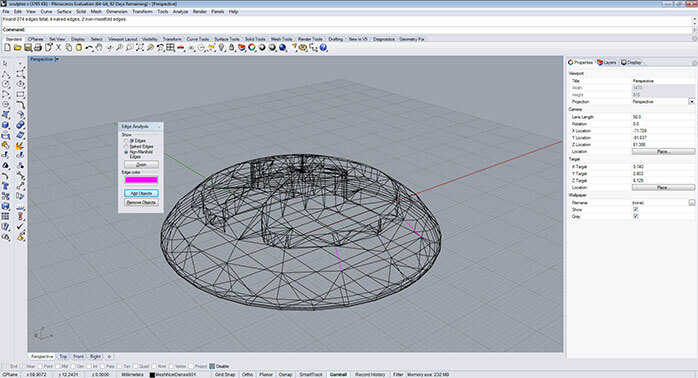
Task: Click the Zoom button in Edge Analysis
Action: tap(141, 165)
